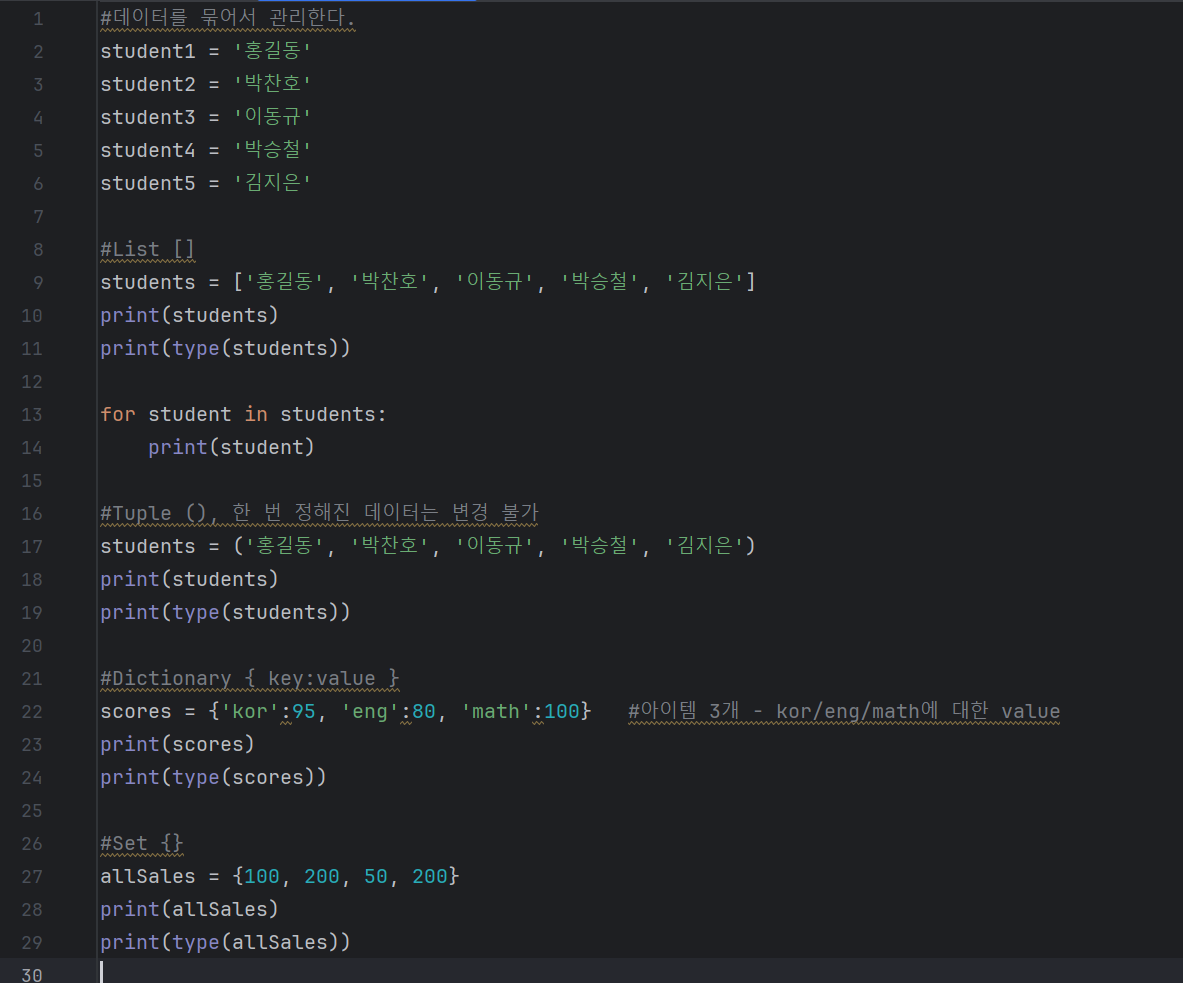The width and height of the screenshot is (1183, 983).
Task: Click print(allSales) on line 28
Action: click(x=189, y=910)
